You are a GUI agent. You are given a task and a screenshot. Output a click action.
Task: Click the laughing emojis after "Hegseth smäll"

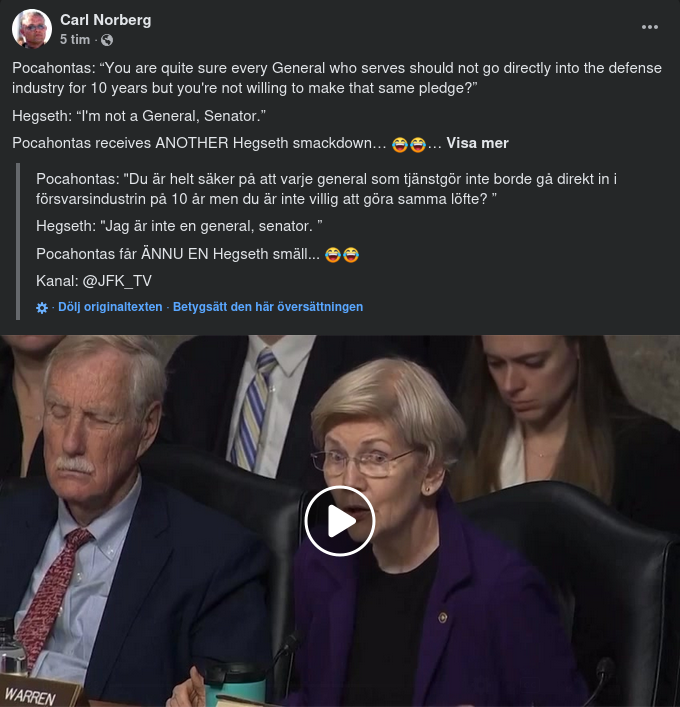tap(342, 255)
